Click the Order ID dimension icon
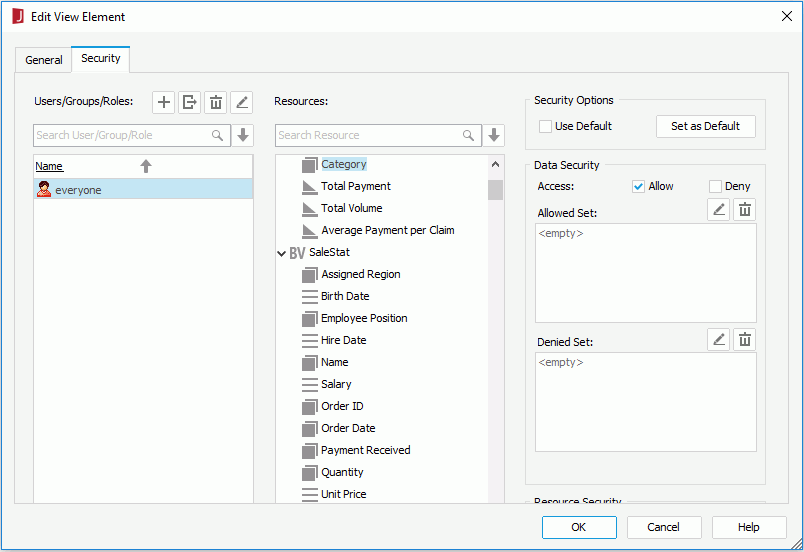The height and width of the screenshot is (552, 804). [310, 406]
